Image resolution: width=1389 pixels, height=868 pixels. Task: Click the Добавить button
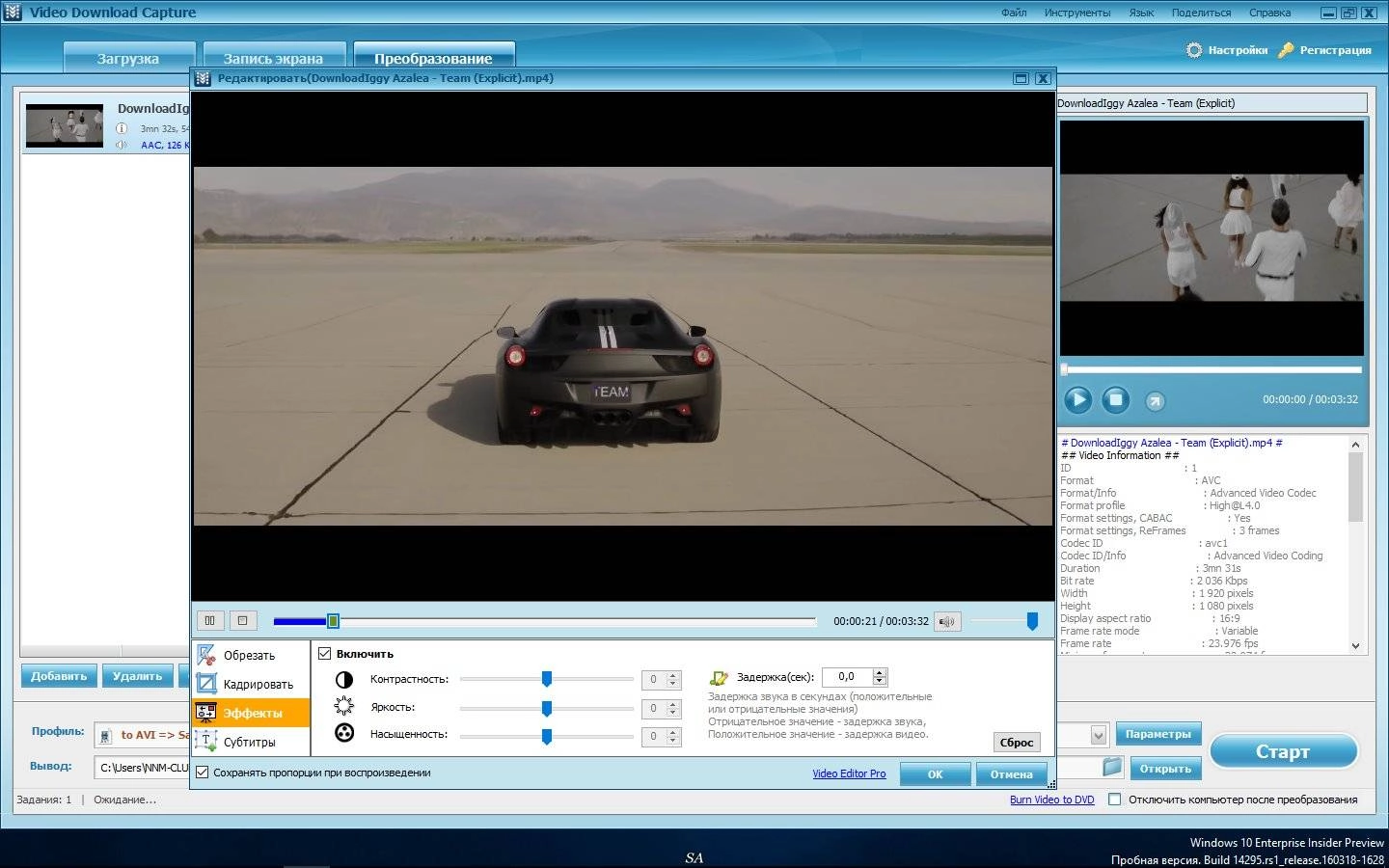pos(59,676)
